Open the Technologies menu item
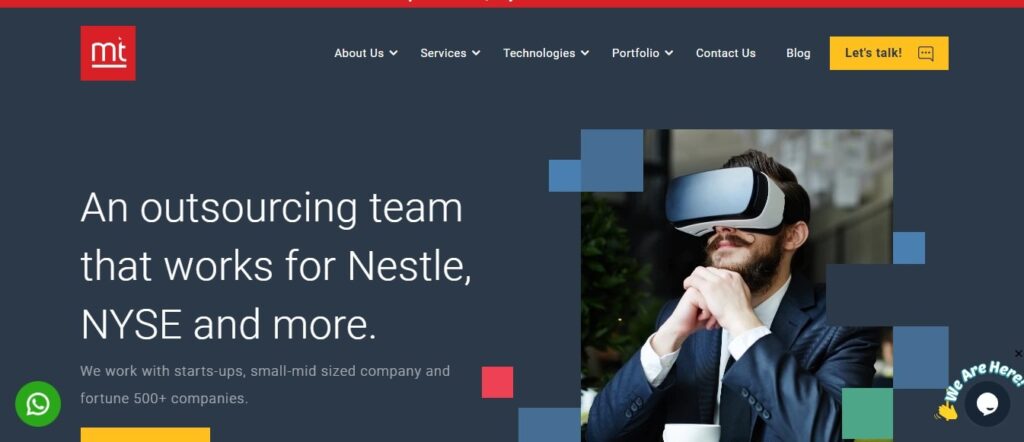 tap(539, 54)
